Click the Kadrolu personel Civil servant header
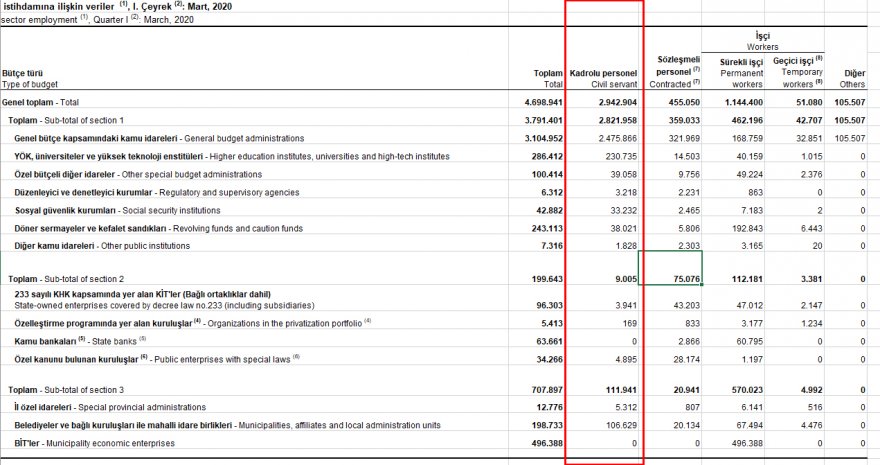The height and width of the screenshot is (465, 880). tap(602, 79)
